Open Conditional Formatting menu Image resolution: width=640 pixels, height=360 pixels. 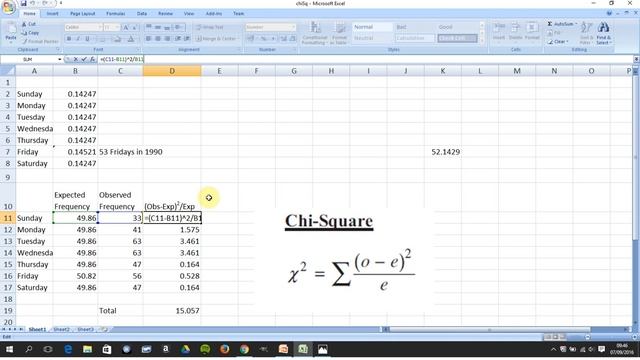point(315,33)
